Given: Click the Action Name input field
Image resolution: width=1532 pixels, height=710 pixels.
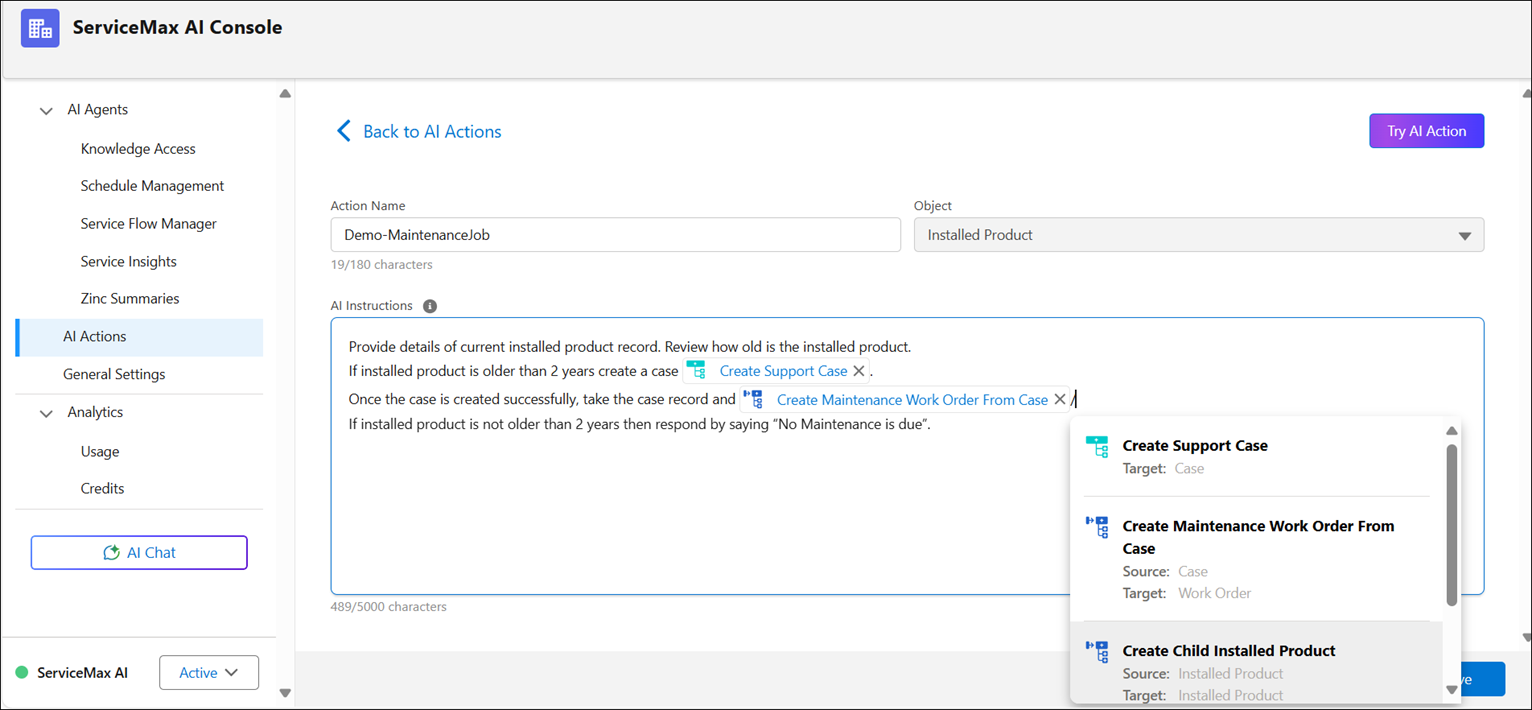Looking at the screenshot, I should (x=616, y=235).
